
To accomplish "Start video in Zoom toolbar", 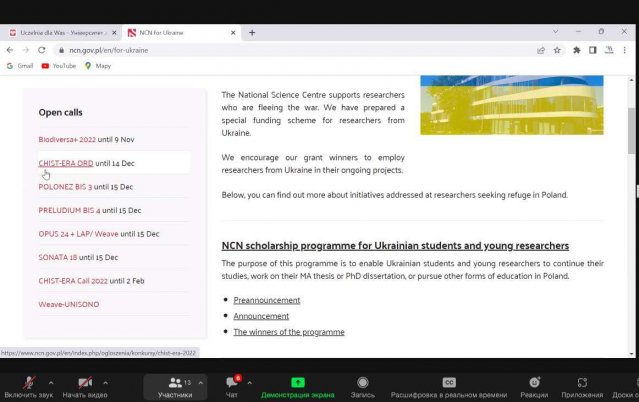I will 85,384.
